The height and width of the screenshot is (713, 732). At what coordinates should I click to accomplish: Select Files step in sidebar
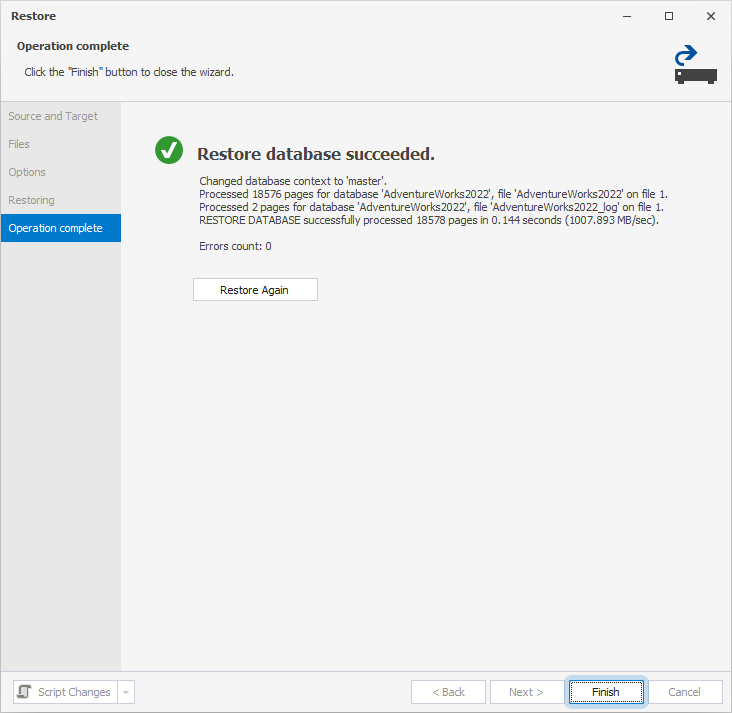61,144
